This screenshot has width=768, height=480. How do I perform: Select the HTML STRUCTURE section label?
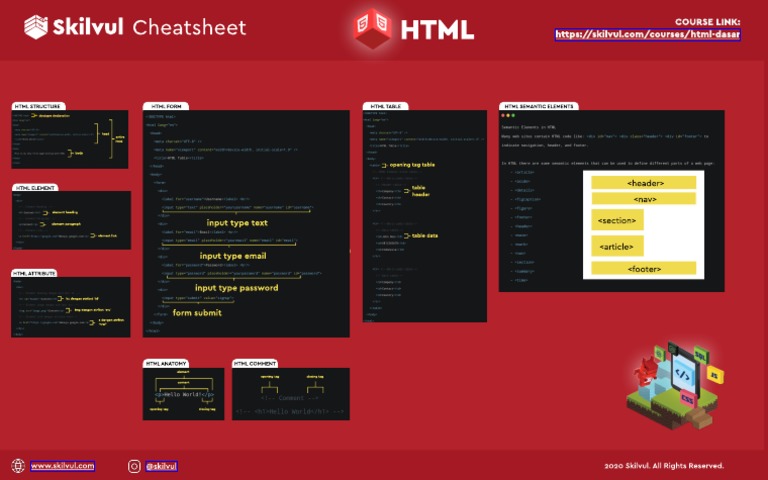coord(38,106)
